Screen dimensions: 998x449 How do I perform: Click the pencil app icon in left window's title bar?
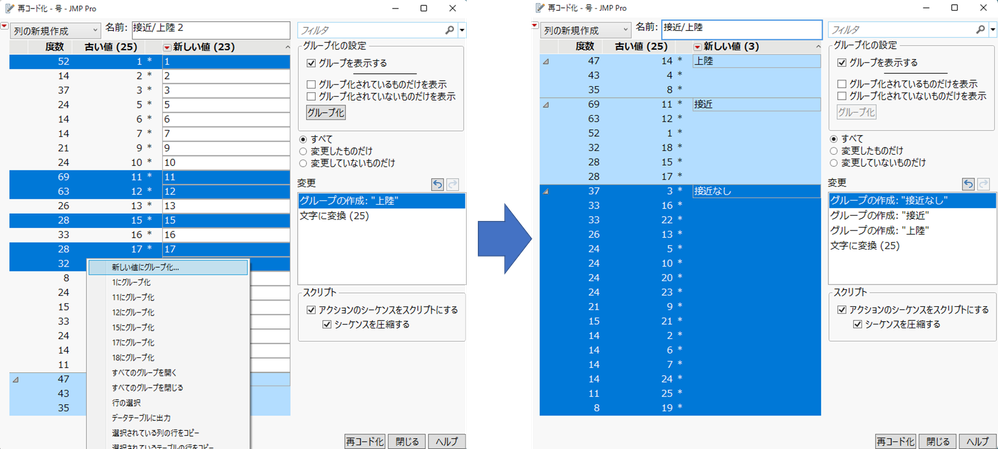click(8, 8)
